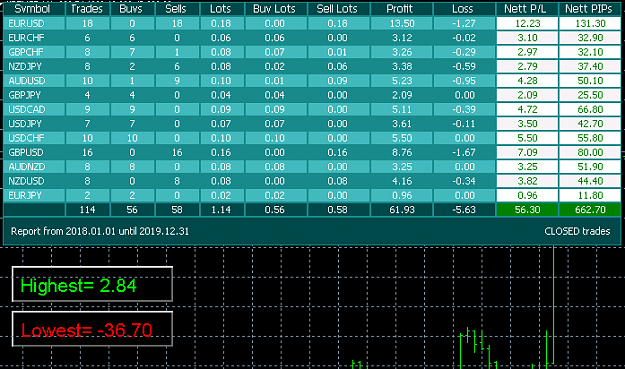Click the report date range text
This screenshot has height=369, width=625.
(x=100, y=231)
